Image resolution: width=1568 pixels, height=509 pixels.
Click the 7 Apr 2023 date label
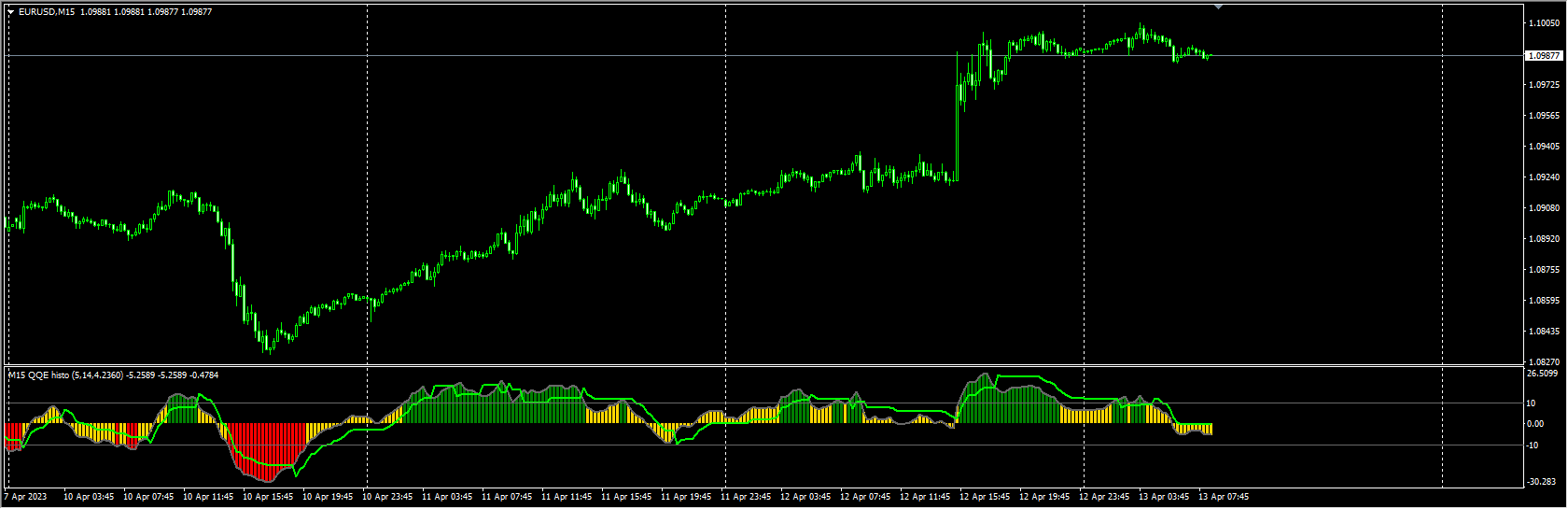click(x=25, y=497)
